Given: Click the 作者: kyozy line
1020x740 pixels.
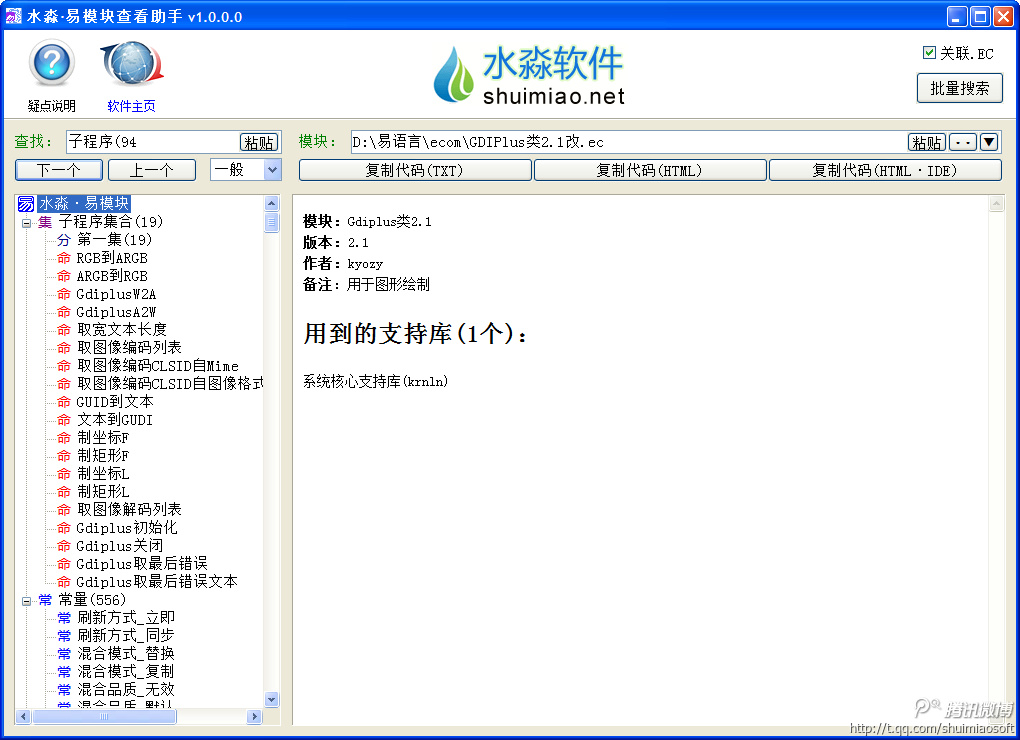Looking at the screenshot, I should click(343, 263).
